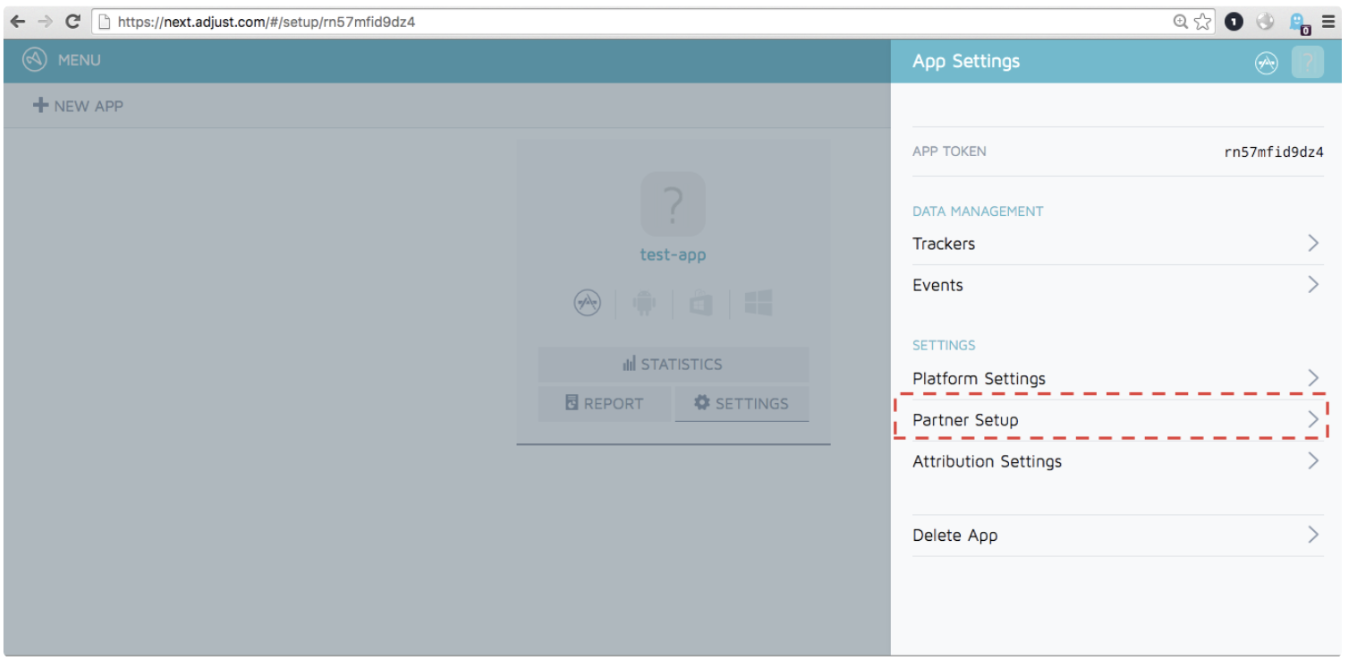
Task: Open Attribution Settings
Action: [987, 461]
